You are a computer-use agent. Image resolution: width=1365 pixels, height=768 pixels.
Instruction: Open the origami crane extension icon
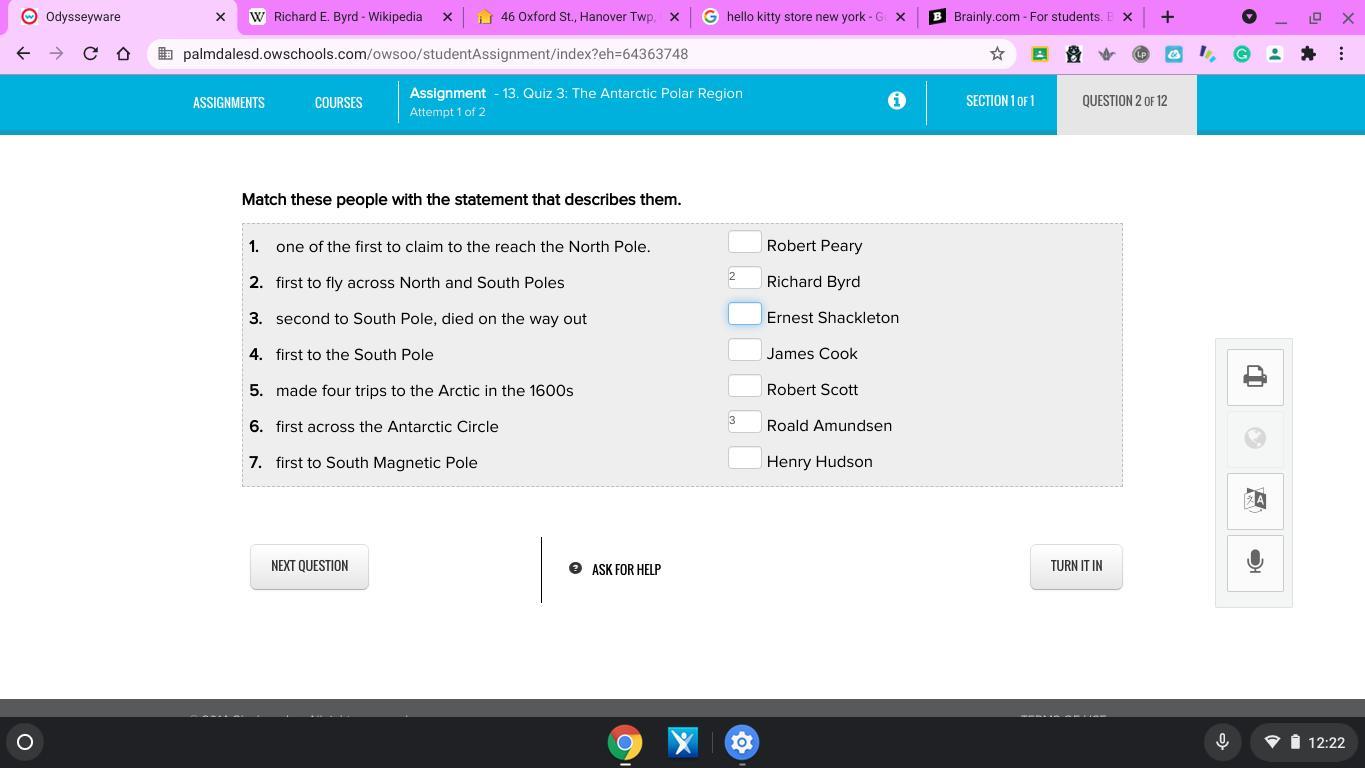click(1107, 54)
